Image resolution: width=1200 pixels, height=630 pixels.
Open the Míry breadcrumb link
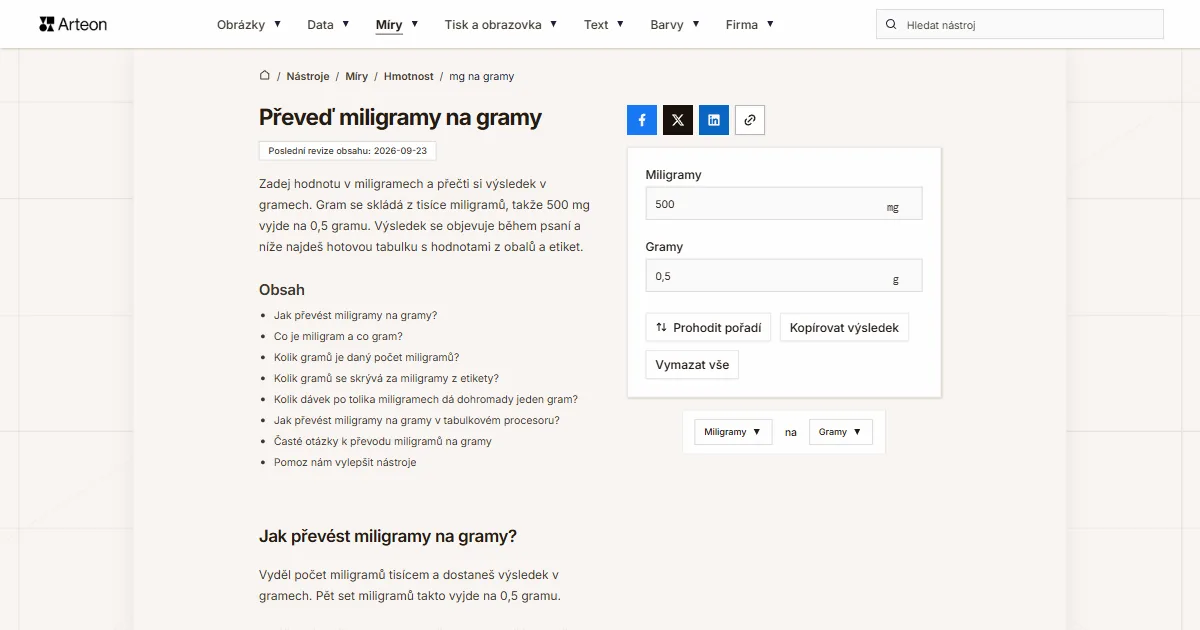357,76
